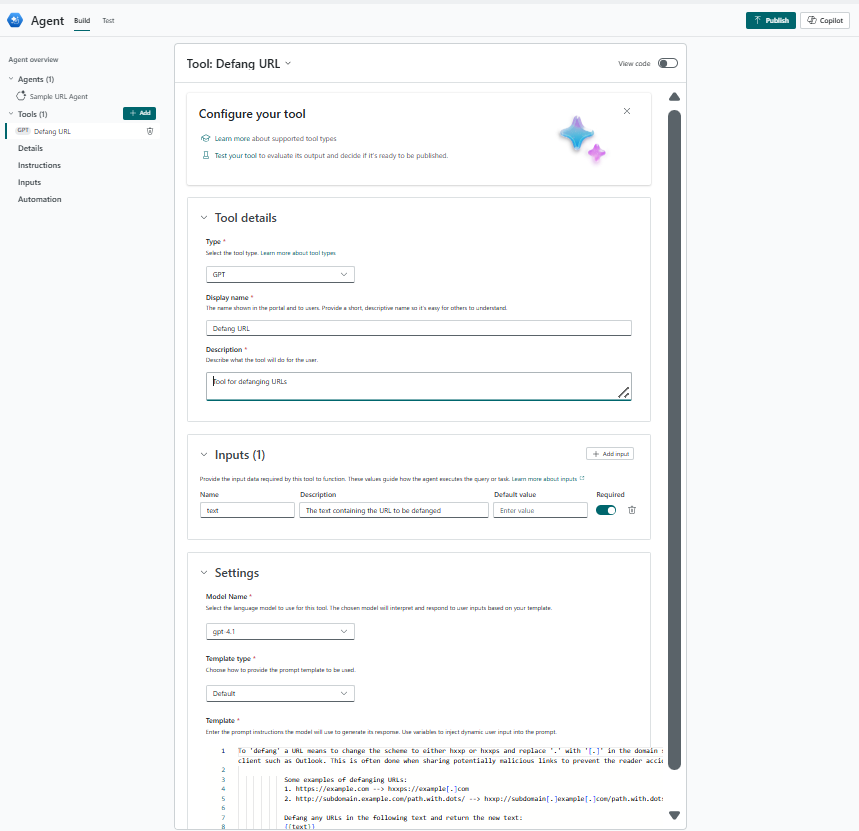Click the scroll-up arrow icon
Screen dimensions: 859x831
click(x=674, y=97)
